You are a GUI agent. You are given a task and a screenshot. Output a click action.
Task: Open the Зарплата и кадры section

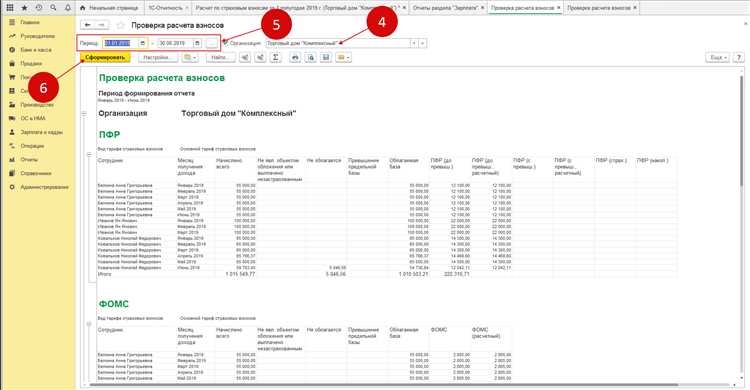coord(41,132)
